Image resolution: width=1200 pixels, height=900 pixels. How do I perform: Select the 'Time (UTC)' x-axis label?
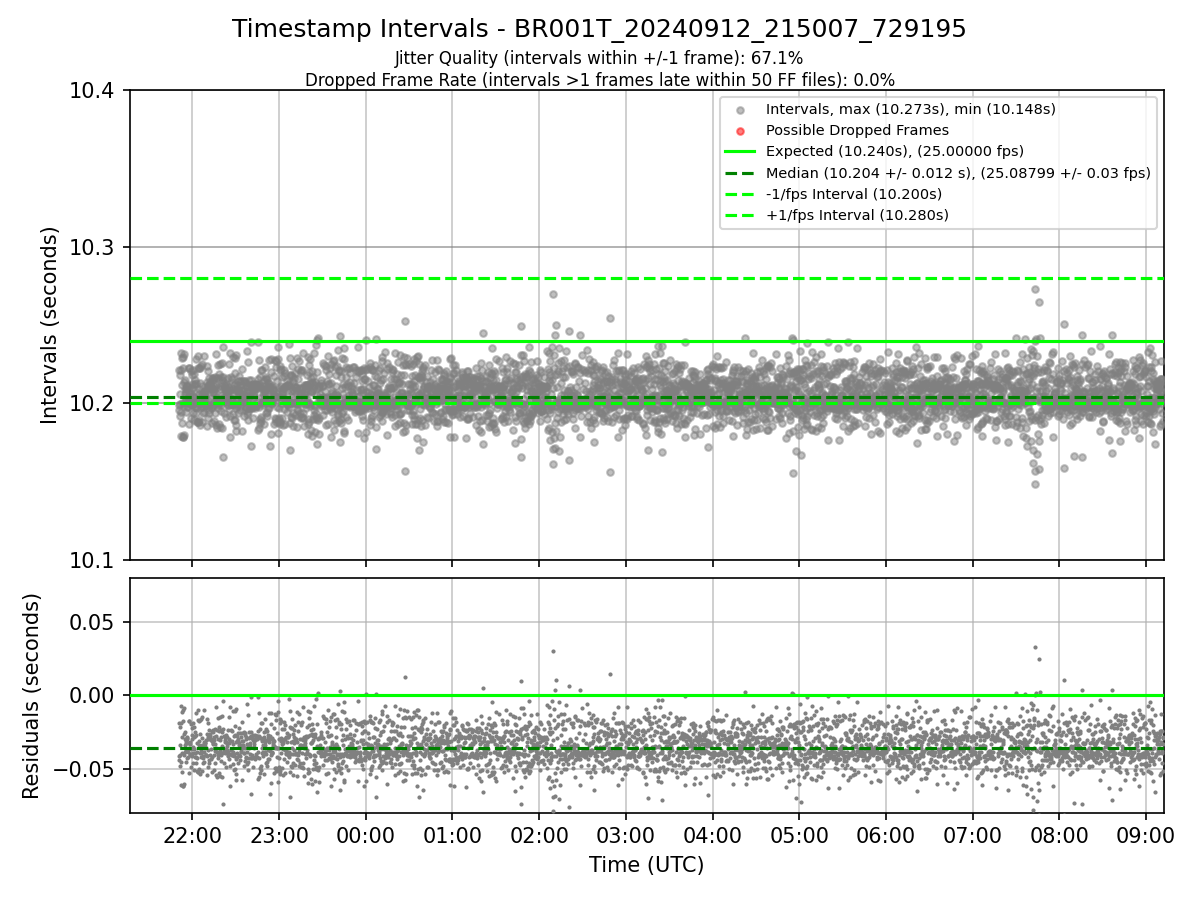[646, 865]
